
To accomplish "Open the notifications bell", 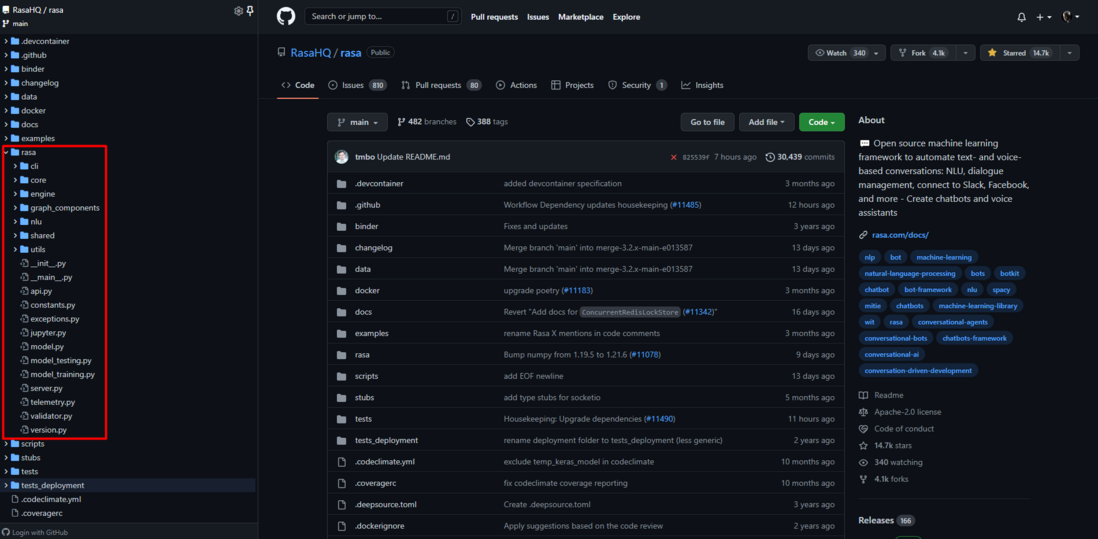I will tap(1021, 17).
